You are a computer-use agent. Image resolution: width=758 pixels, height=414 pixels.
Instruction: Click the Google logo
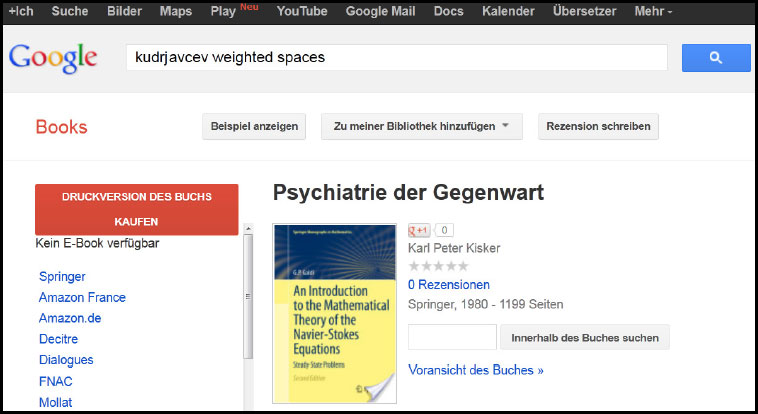(53, 59)
